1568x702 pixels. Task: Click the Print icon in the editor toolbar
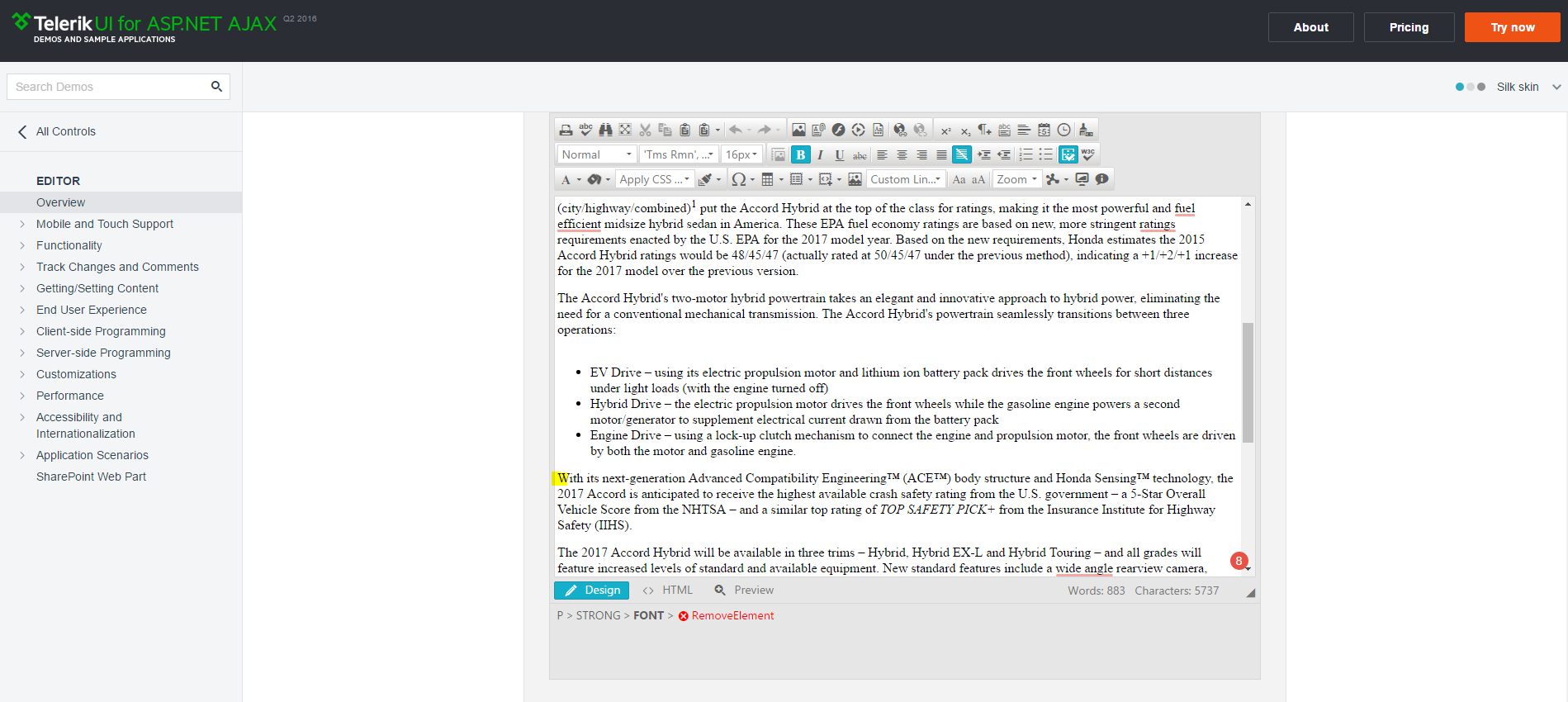(x=566, y=130)
